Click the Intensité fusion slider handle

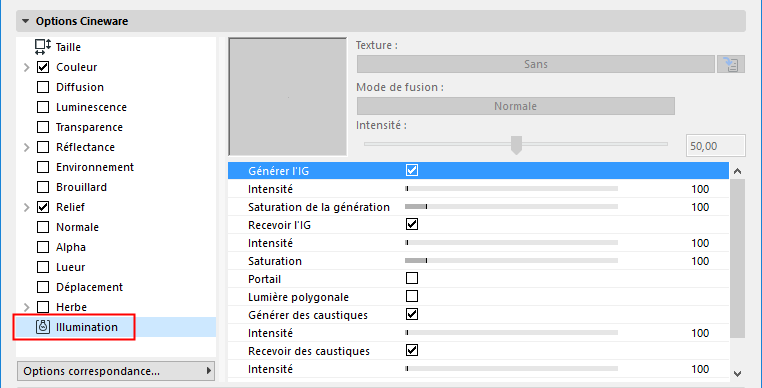pos(516,145)
